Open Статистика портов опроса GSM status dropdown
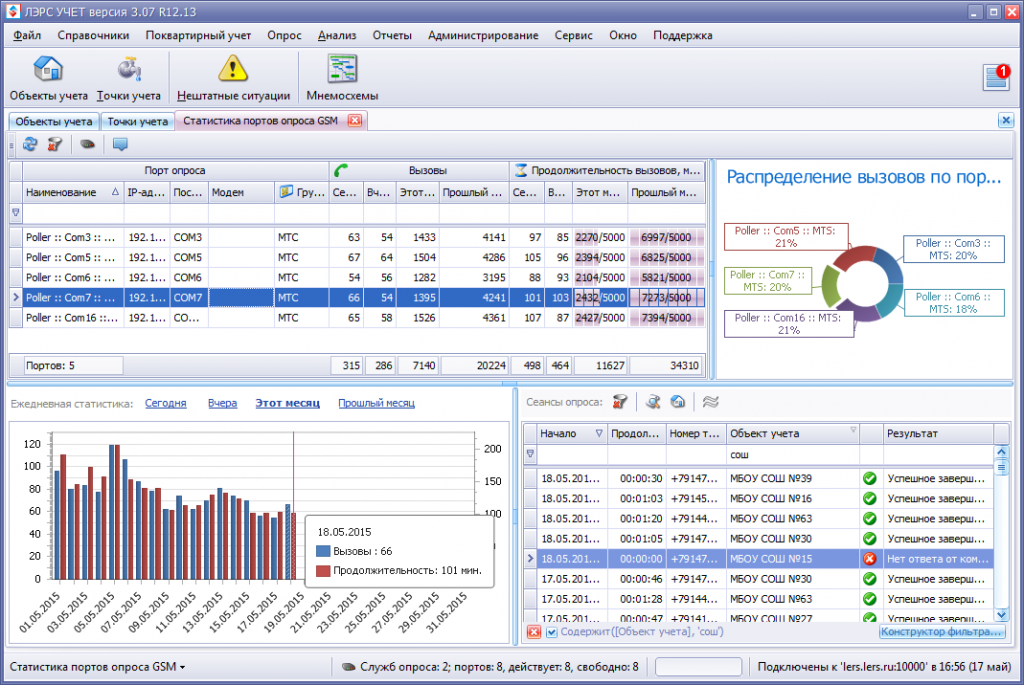Image resolution: width=1024 pixels, height=685 pixels. (97, 667)
